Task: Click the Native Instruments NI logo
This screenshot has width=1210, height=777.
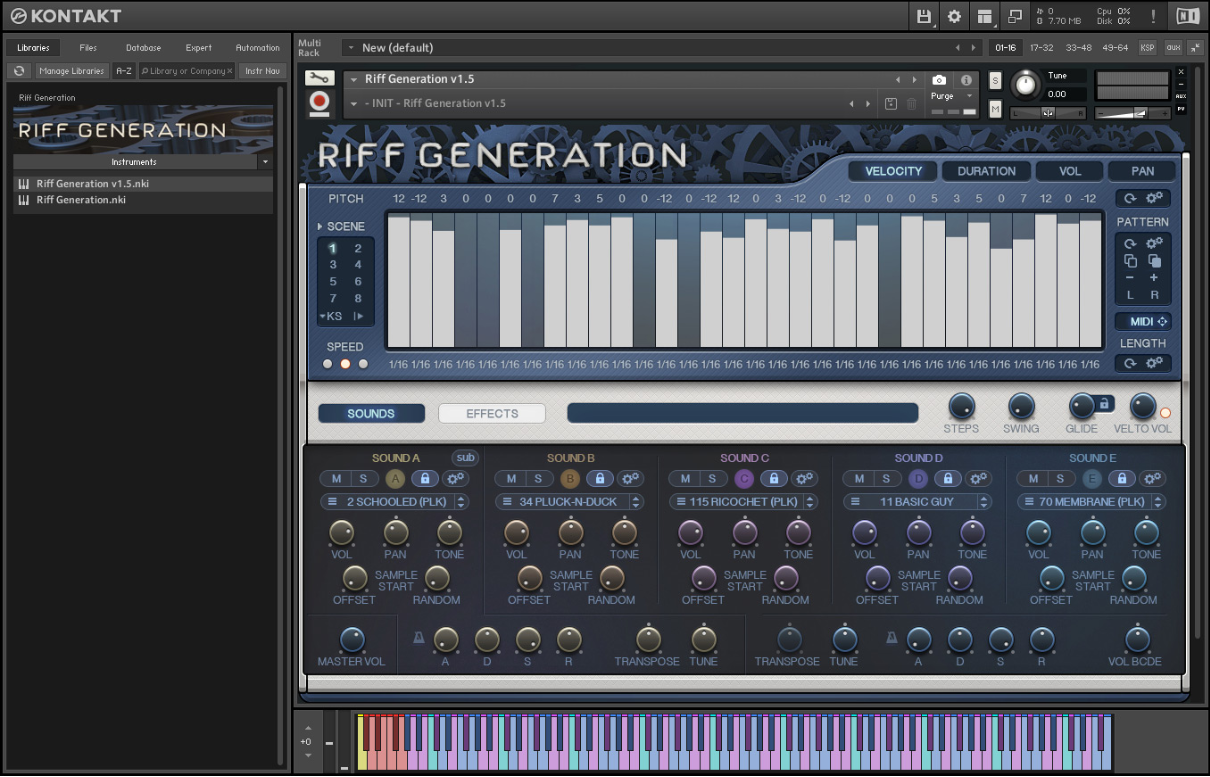Action: (1187, 16)
